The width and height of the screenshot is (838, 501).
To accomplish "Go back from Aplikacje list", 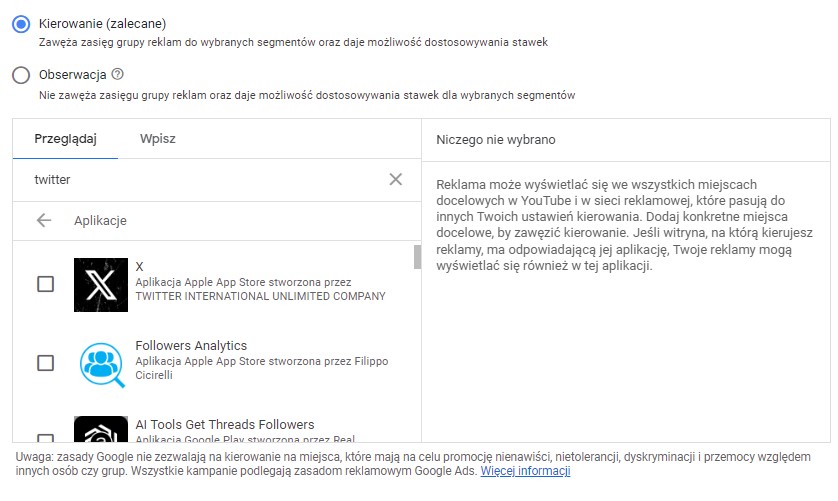I will click(x=44, y=220).
